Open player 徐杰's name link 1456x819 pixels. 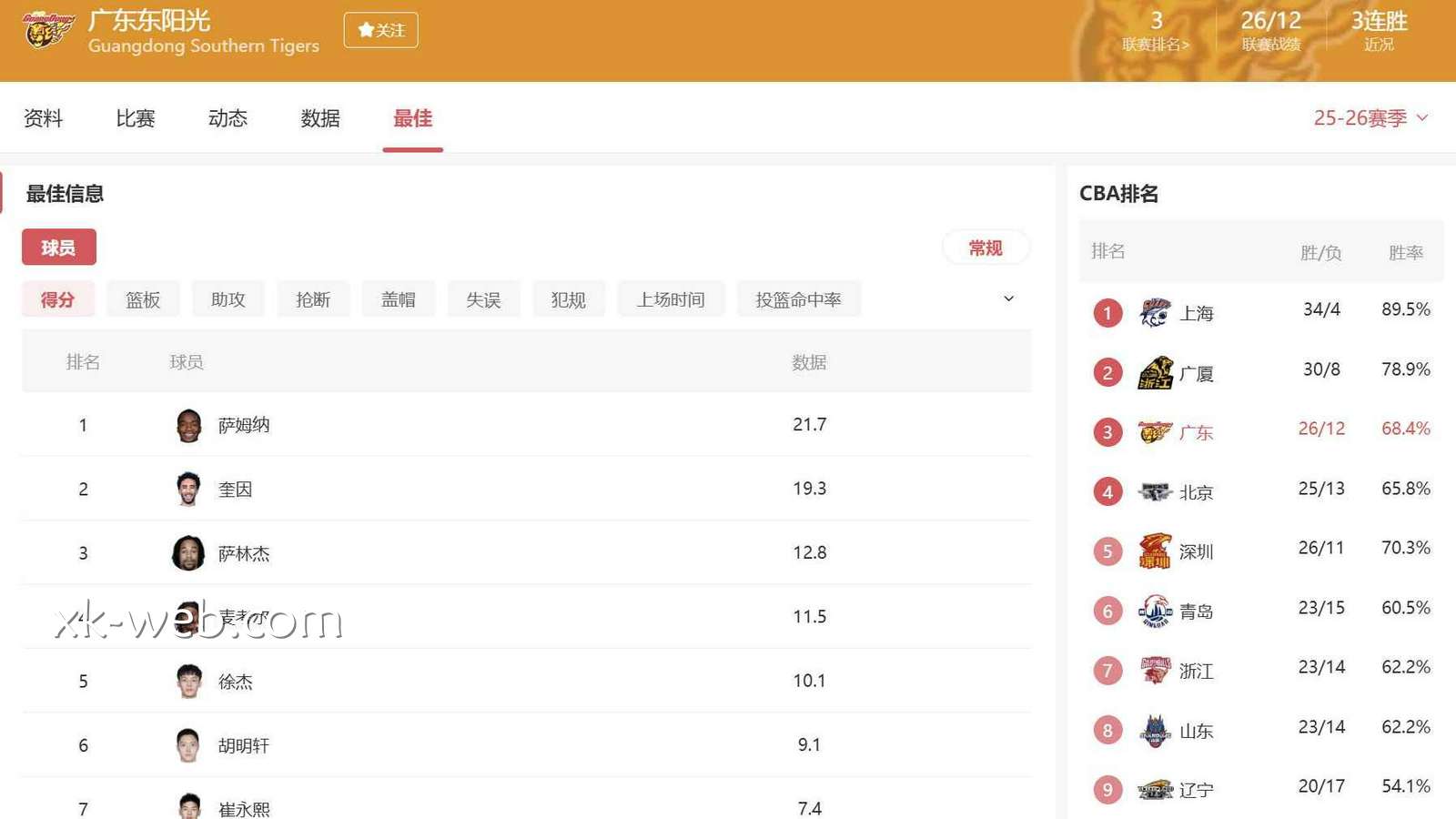236,682
